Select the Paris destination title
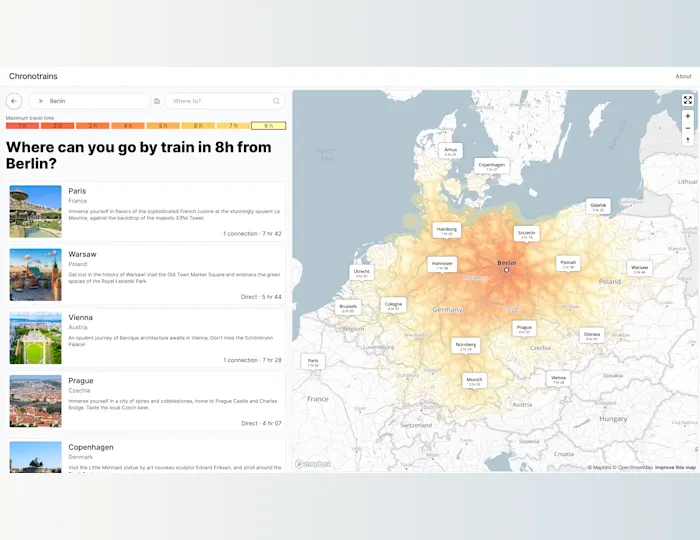 (77, 191)
